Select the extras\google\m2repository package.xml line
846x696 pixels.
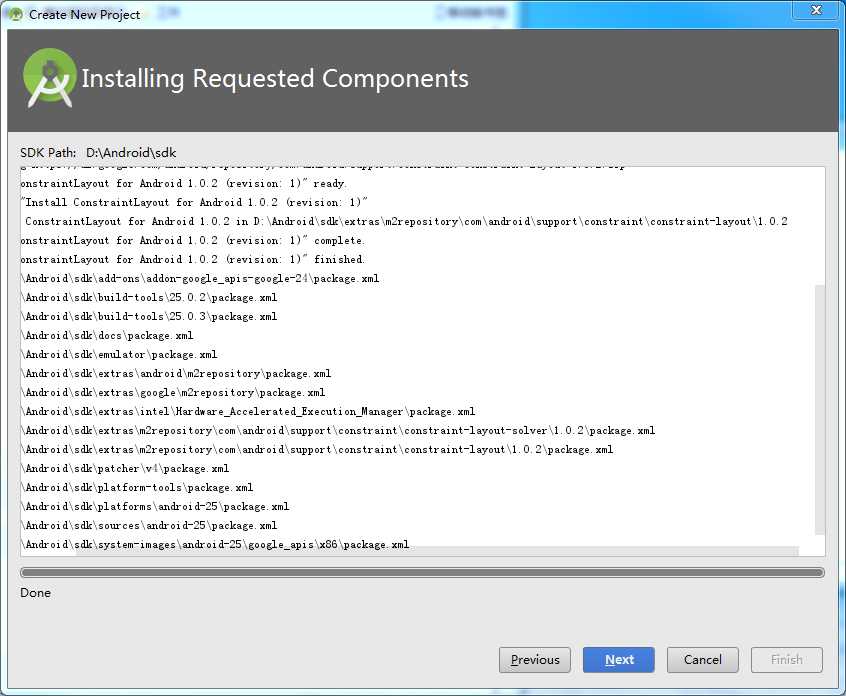[x=173, y=392]
